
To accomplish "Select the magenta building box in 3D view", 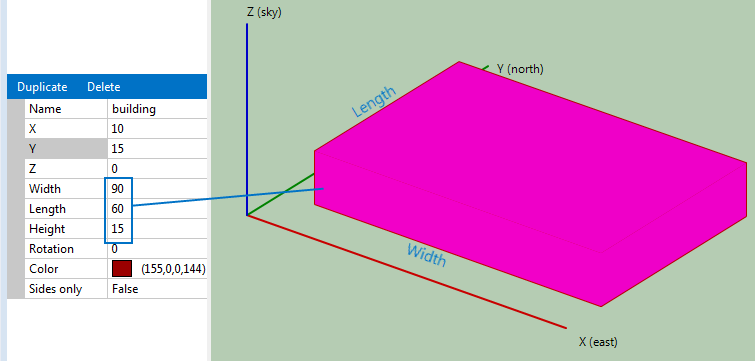I will pos(530,183).
